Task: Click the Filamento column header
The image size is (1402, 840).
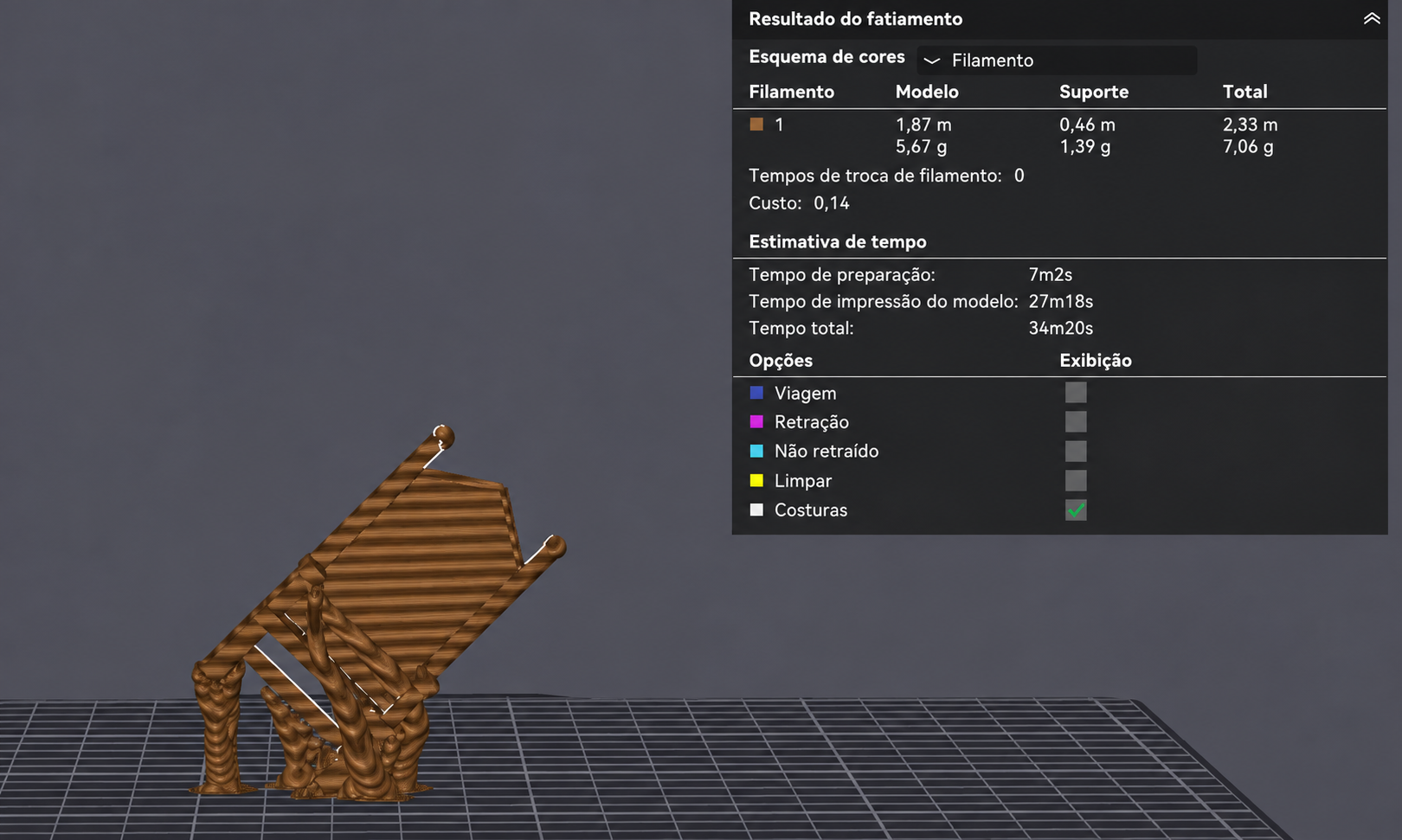Action: (x=791, y=92)
